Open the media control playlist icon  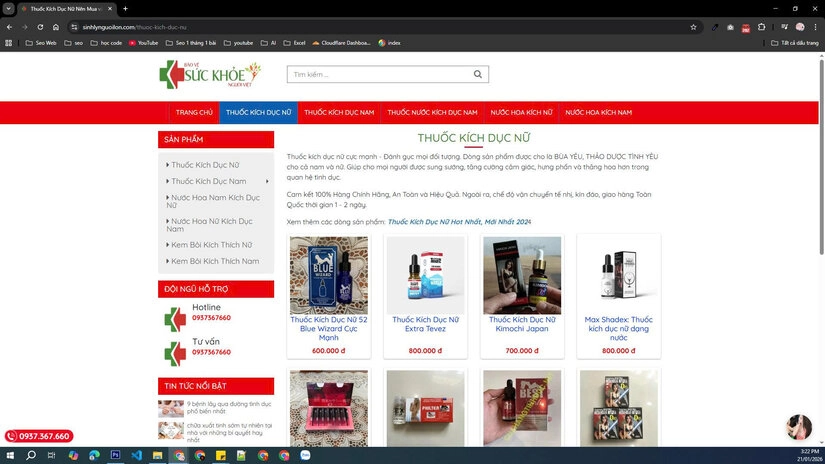[x=784, y=27]
